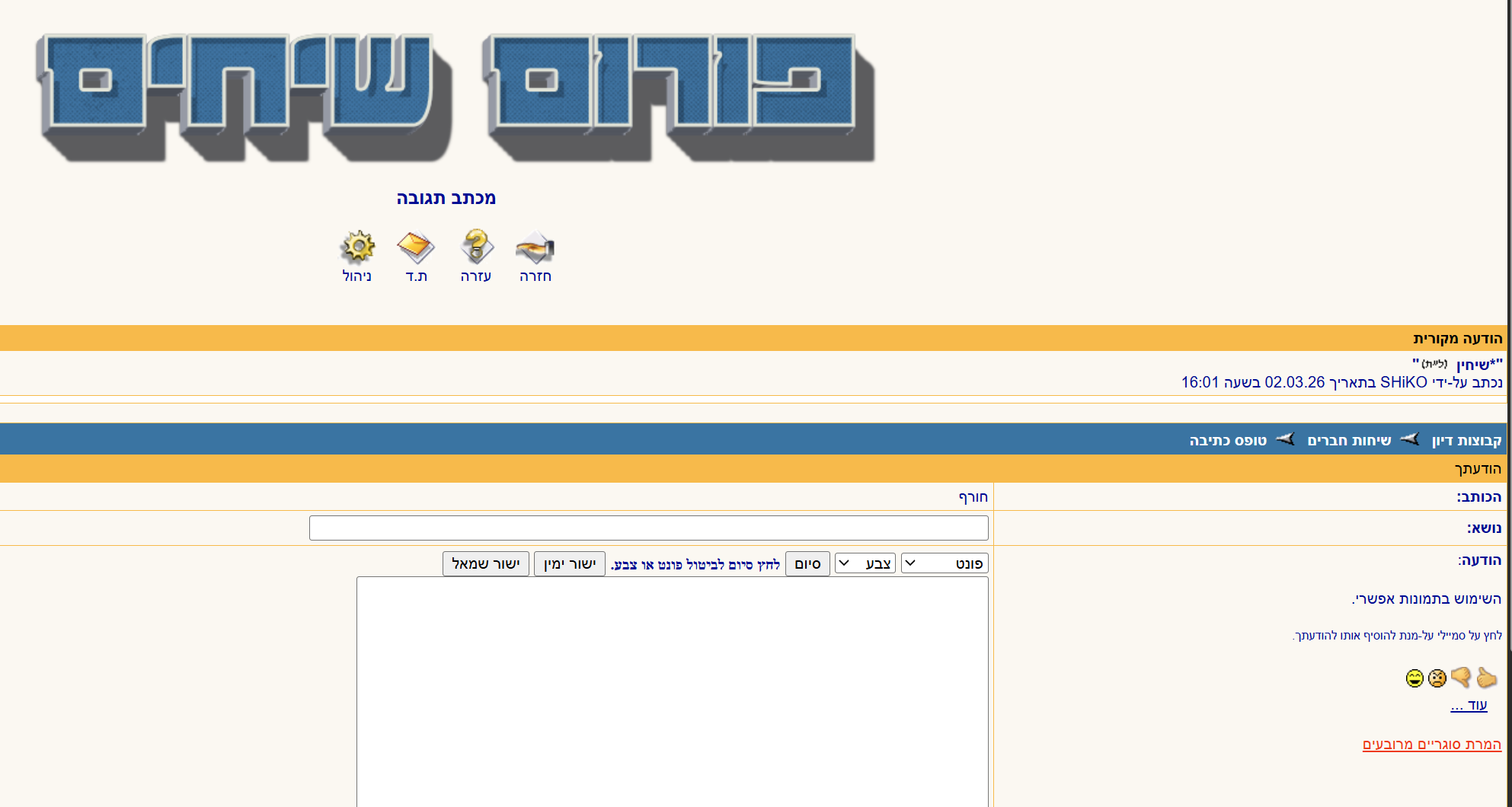Expand the פונט font dropdown
1512x807 pixels.
pos(945,563)
